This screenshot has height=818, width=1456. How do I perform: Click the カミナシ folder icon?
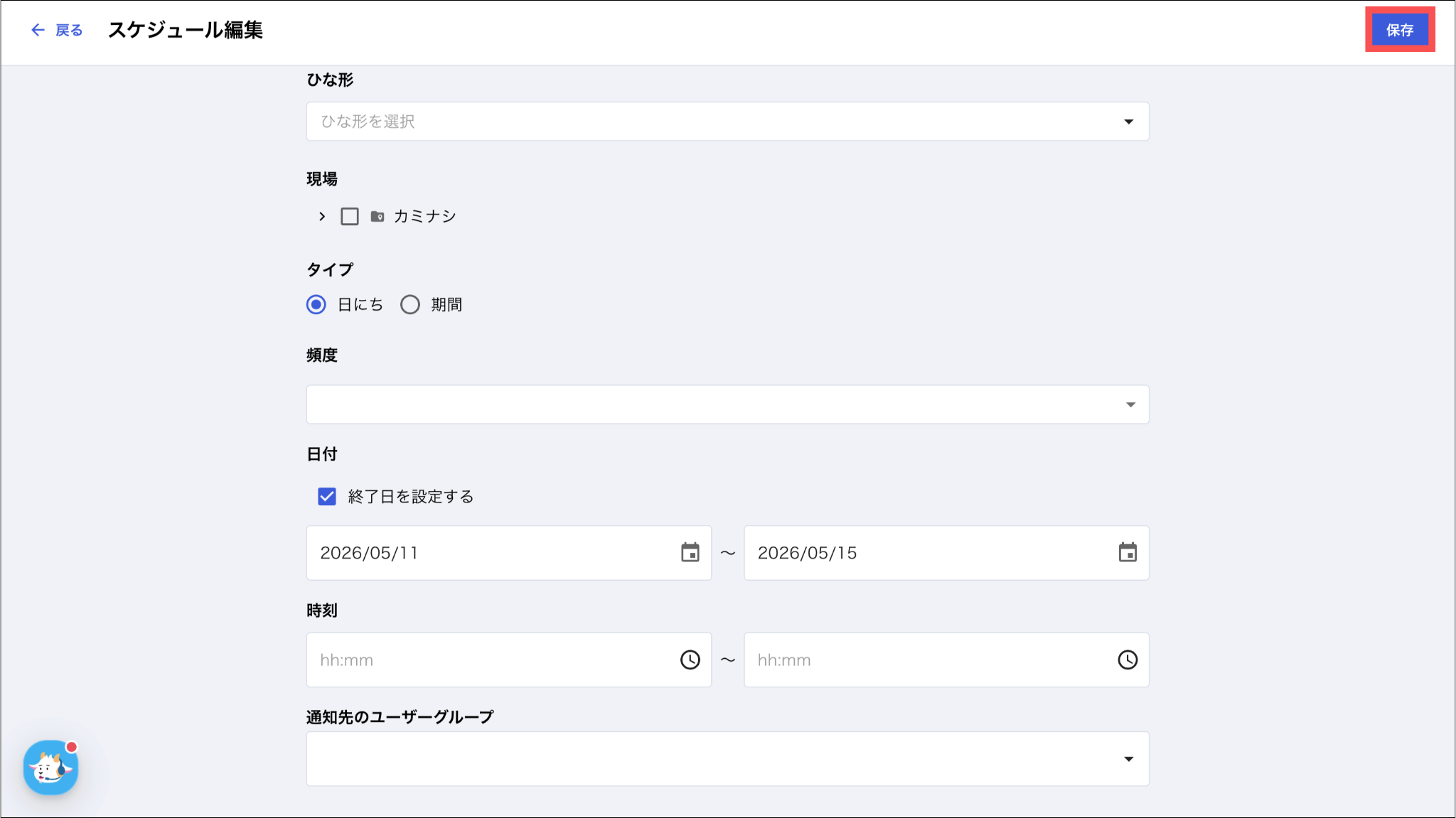378,216
